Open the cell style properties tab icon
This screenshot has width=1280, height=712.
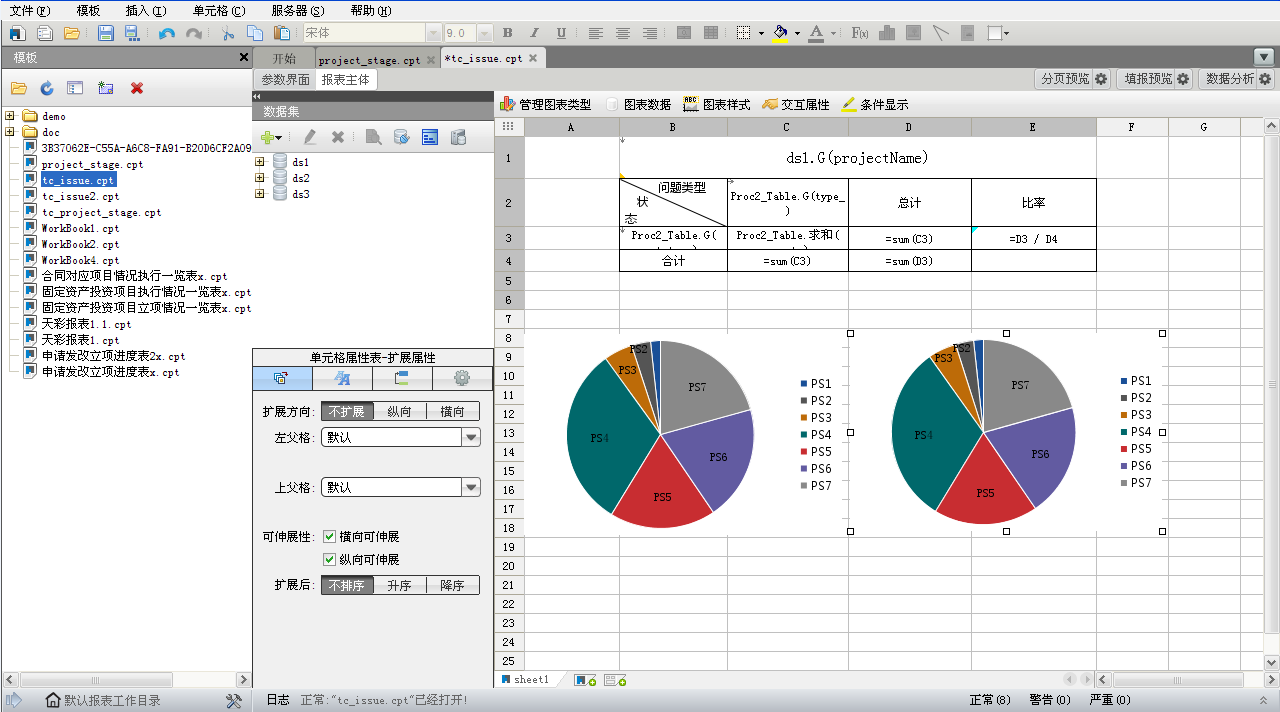[342, 378]
